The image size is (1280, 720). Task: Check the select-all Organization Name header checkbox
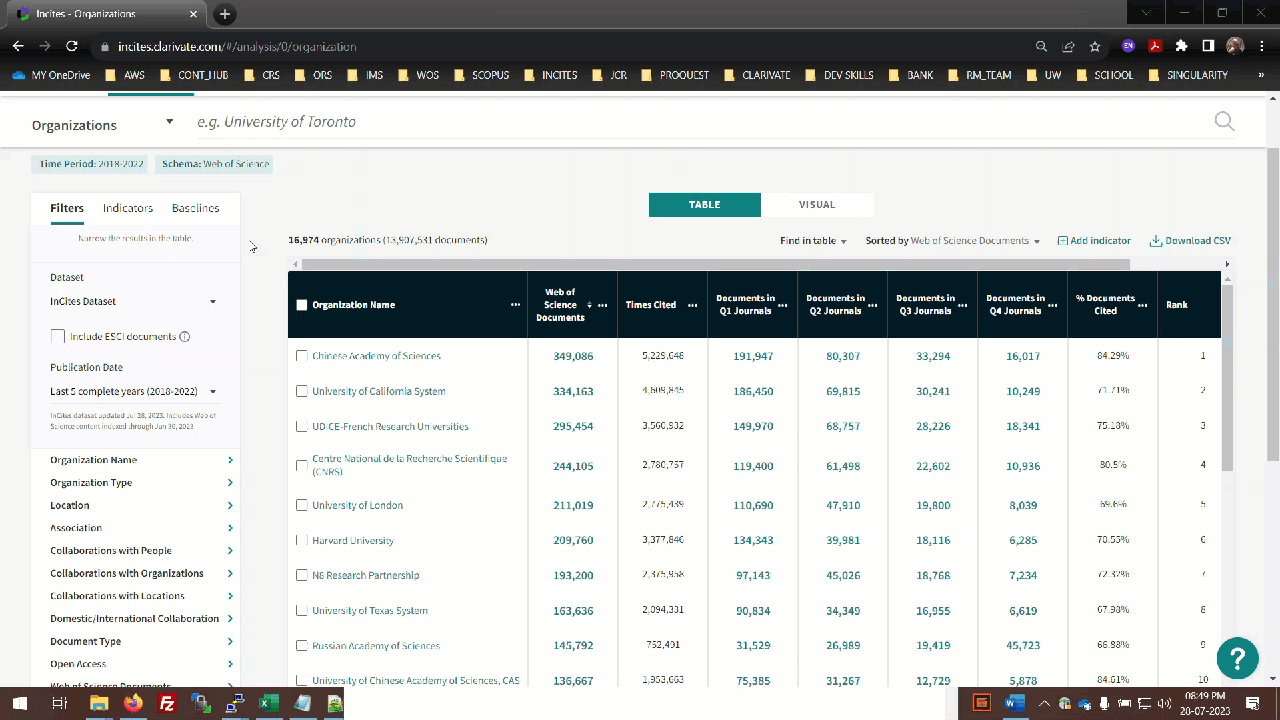302,305
